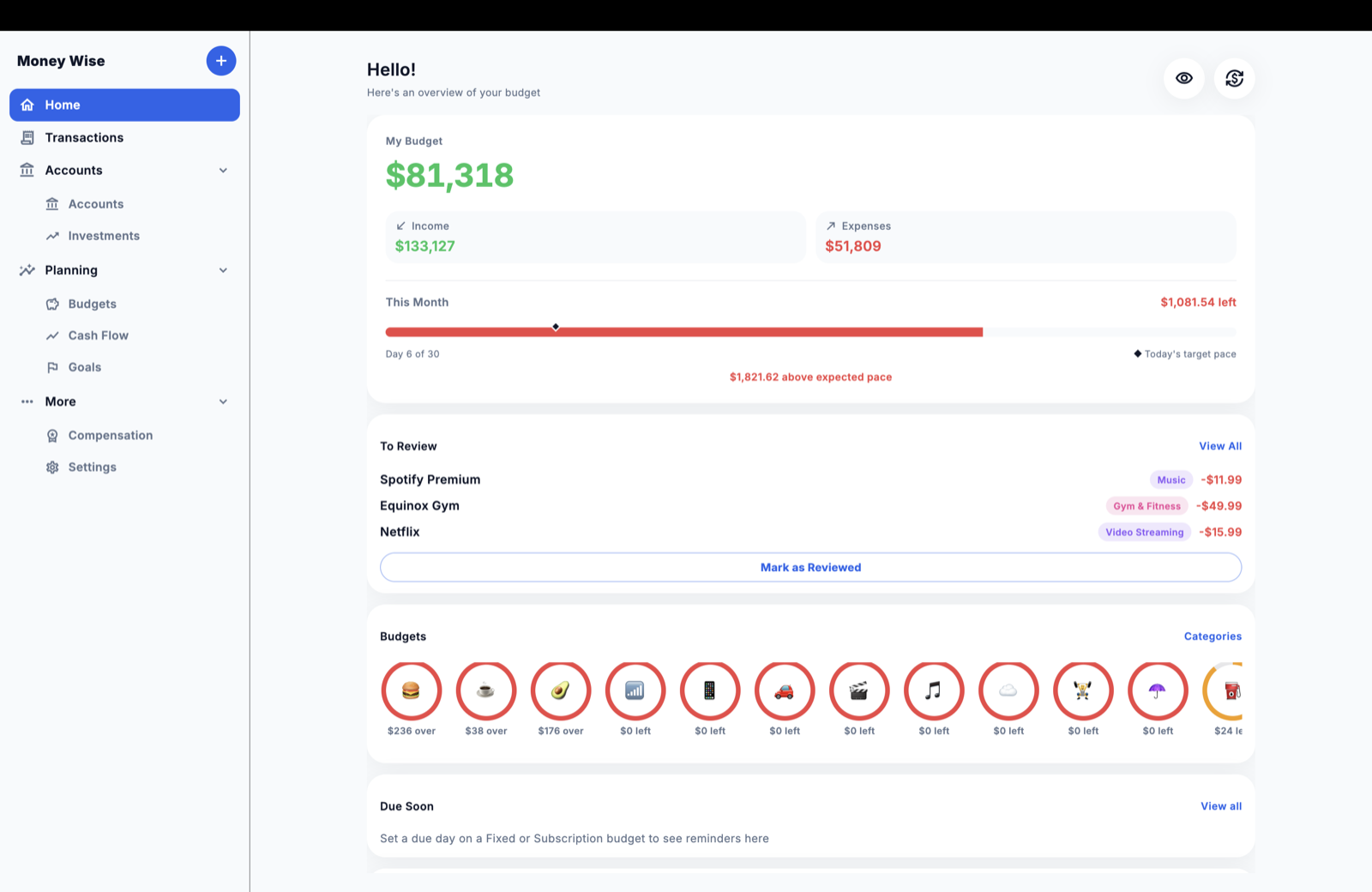Select the mobile phone budget ring

click(710, 690)
